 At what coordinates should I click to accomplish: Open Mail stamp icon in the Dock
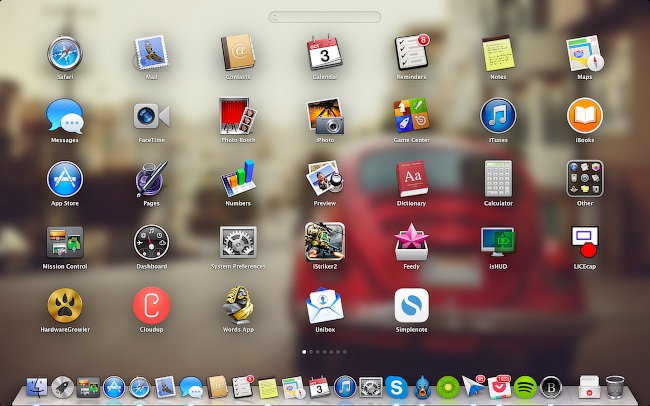[x=165, y=387]
